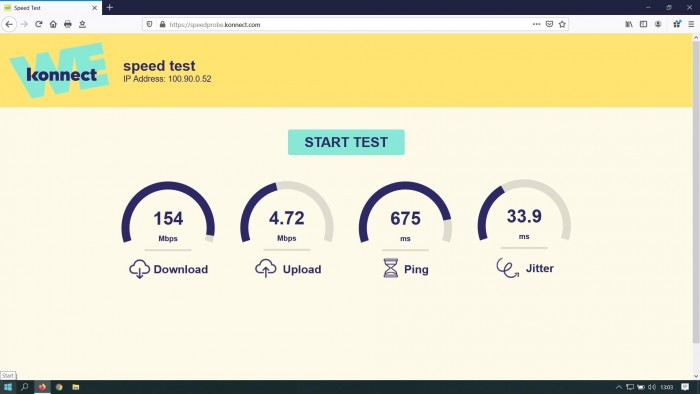Go back with the browser back arrow
Viewport: 700px width, 394px height.
(9, 25)
